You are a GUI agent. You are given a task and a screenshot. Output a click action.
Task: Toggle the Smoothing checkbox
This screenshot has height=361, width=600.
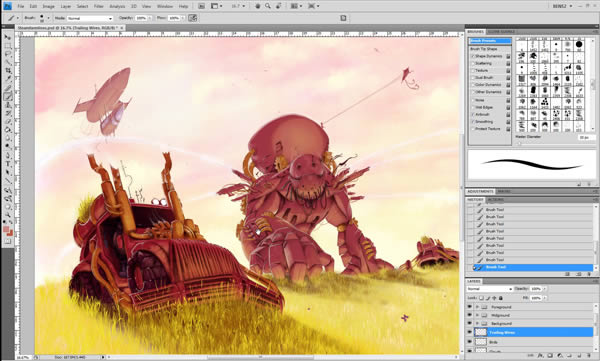tap(473, 122)
